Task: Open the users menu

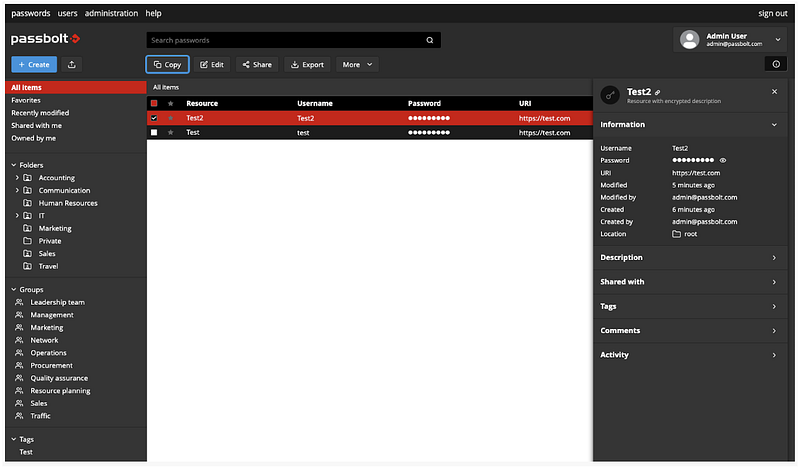Action: (x=67, y=13)
